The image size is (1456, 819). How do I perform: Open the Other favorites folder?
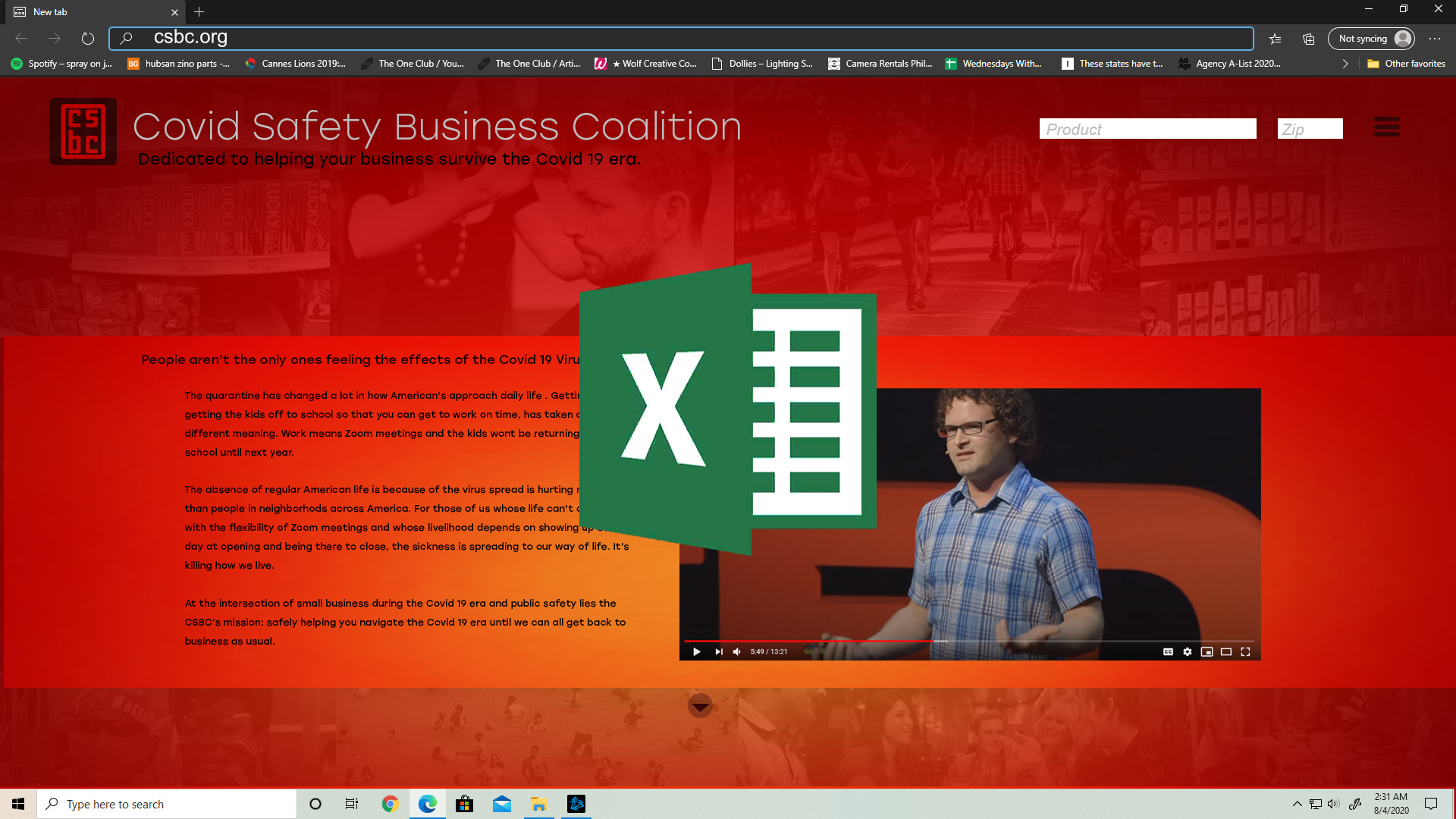tap(1407, 64)
